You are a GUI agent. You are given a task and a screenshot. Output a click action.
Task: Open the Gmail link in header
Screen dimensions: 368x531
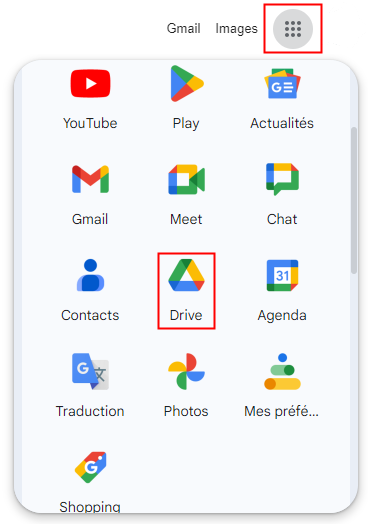pyautogui.click(x=183, y=28)
